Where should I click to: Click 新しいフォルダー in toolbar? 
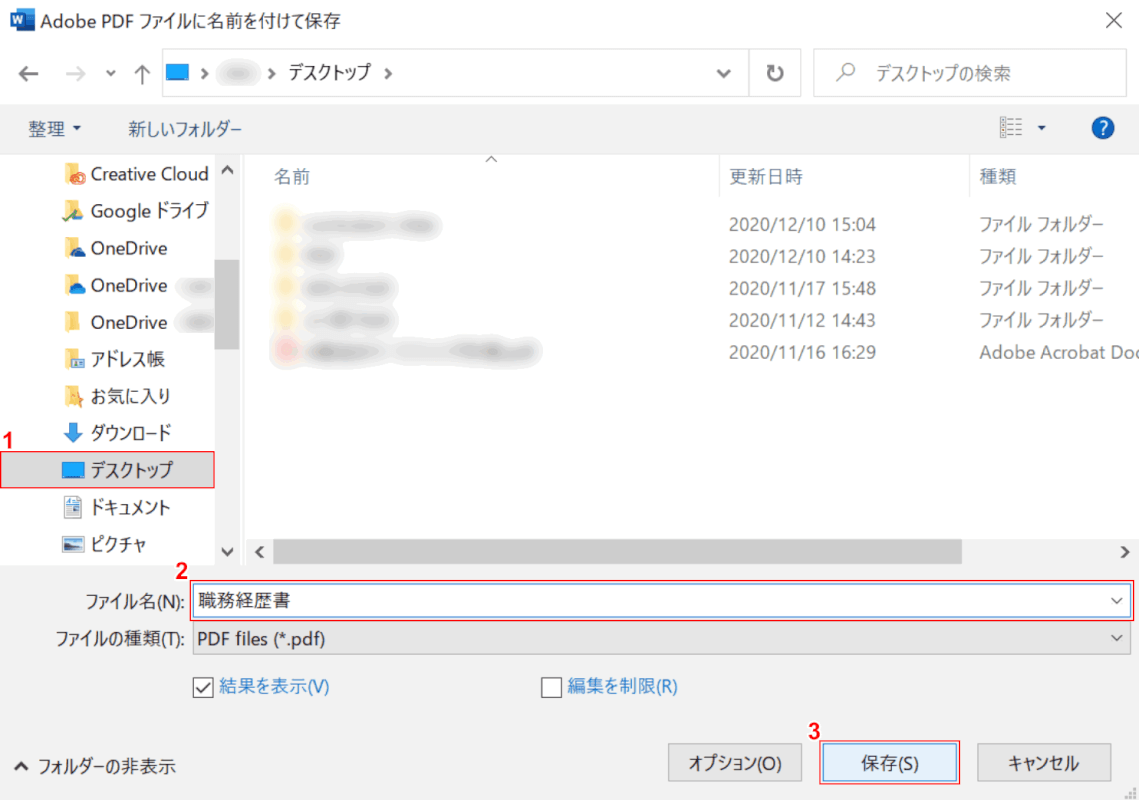click(185, 129)
